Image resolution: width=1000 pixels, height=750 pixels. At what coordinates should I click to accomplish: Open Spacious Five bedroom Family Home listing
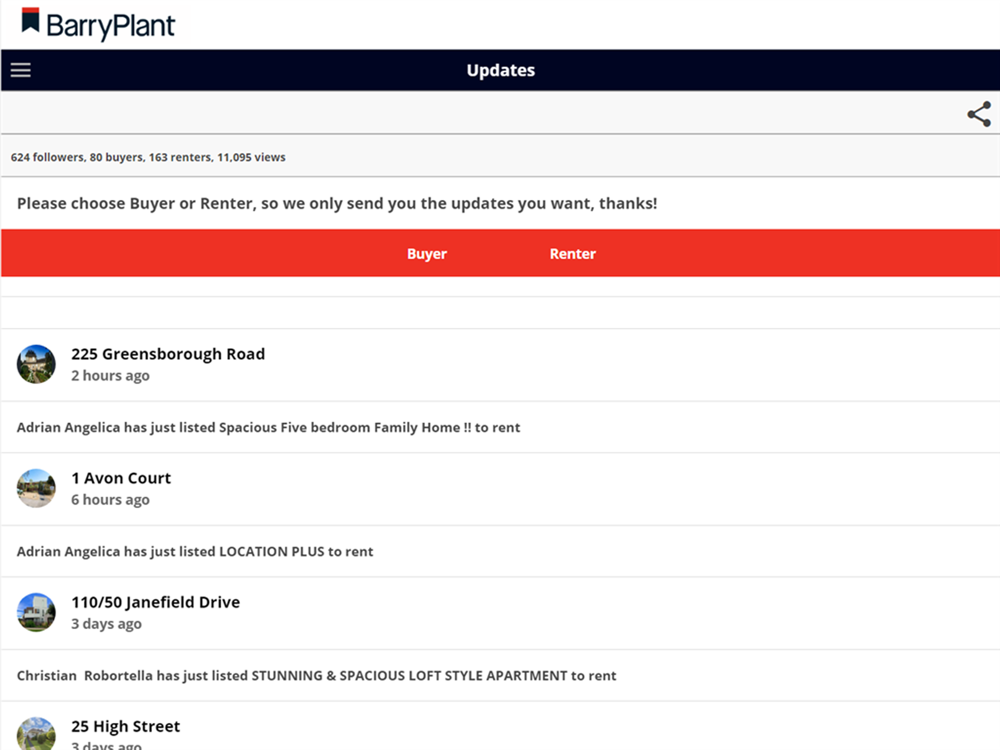[x=268, y=427]
